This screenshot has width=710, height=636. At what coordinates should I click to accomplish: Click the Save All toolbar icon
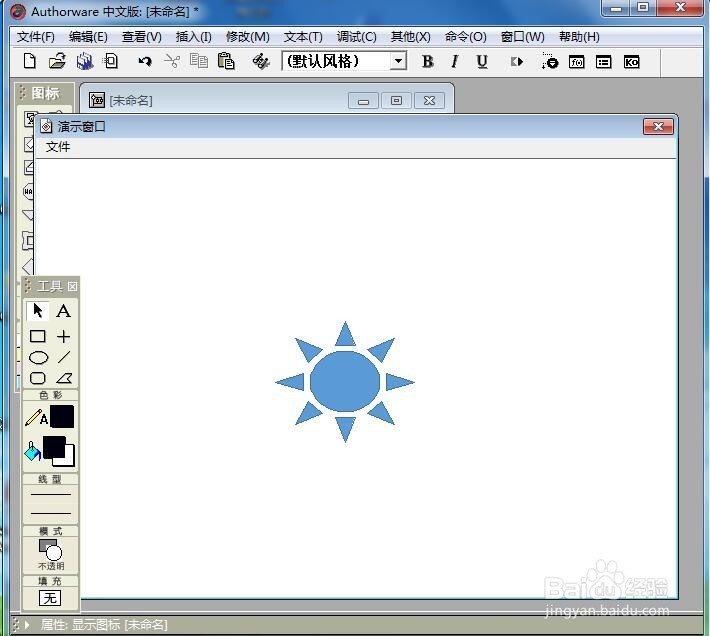(x=85, y=61)
